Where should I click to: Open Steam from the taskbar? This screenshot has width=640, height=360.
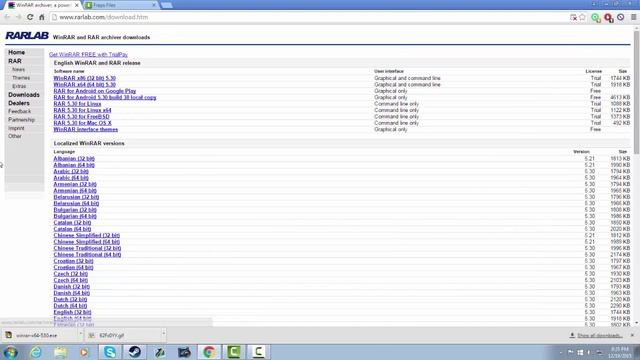tap(135, 352)
